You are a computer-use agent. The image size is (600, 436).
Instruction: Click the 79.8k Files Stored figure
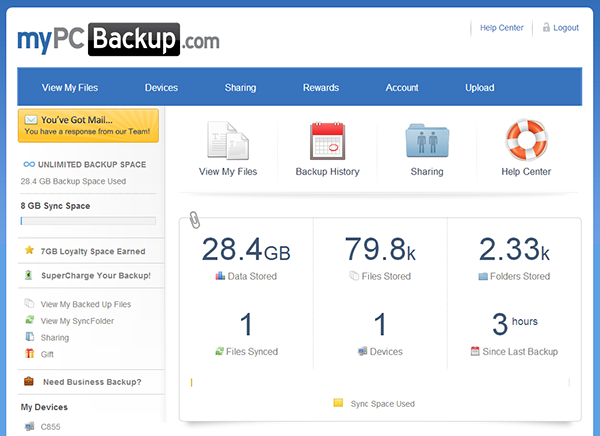point(380,249)
